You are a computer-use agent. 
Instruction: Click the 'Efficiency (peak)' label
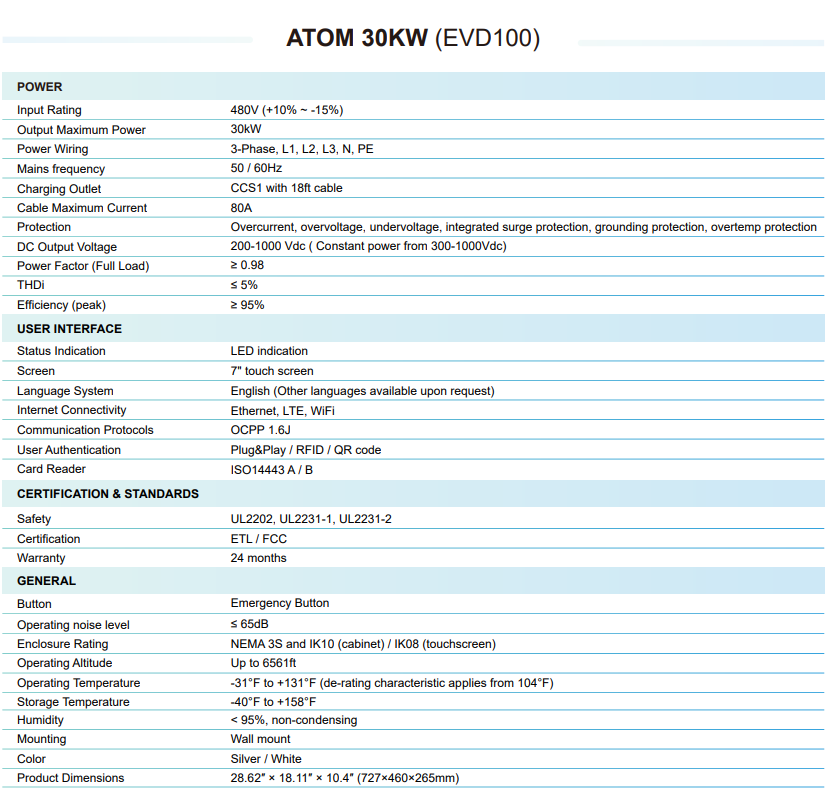pyautogui.click(x=62, y=305)
